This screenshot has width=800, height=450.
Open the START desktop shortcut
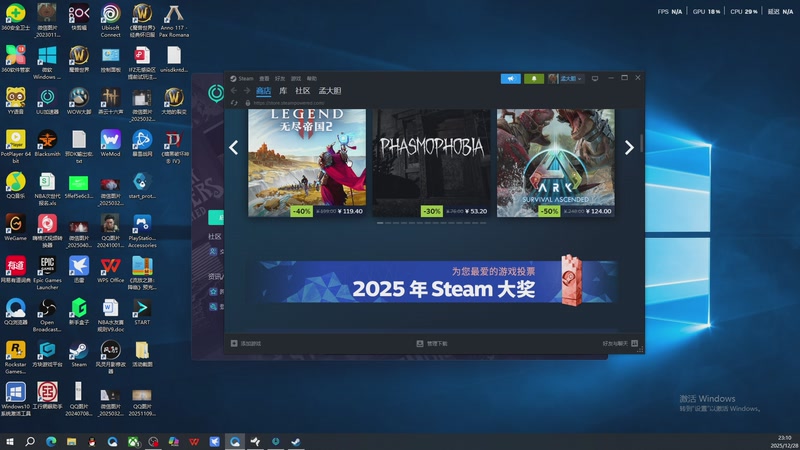click(x=142, y=312)
